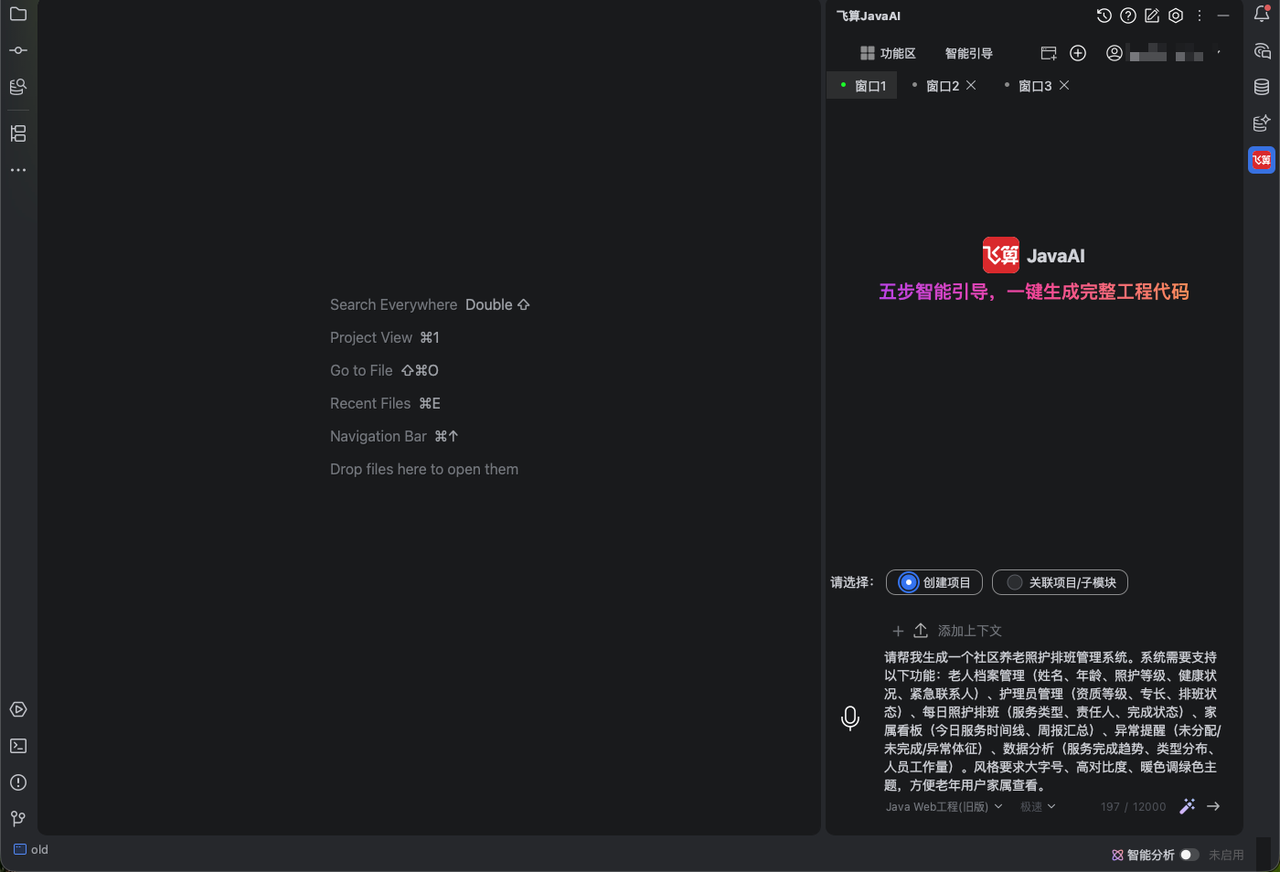The height and width of the screenshot is (872, 1280).
Task: Open the 功能区 section
Action: (887, 53)
